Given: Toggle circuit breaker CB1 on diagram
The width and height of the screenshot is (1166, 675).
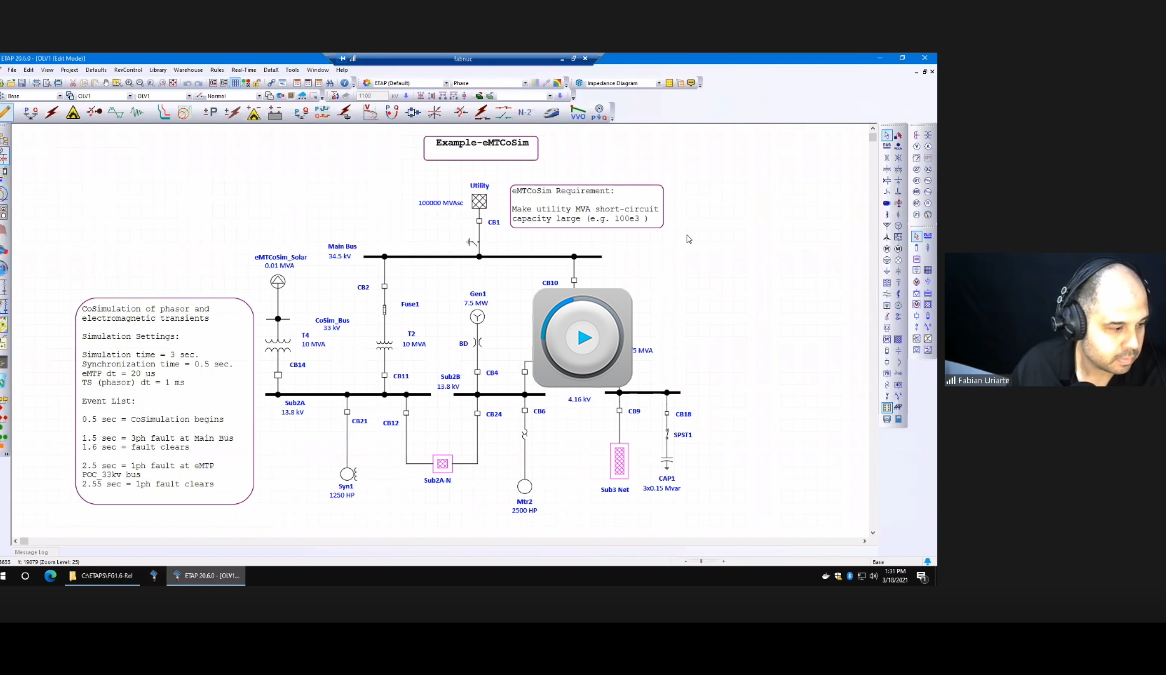Looking at the screenshot, I should (479, 222).
